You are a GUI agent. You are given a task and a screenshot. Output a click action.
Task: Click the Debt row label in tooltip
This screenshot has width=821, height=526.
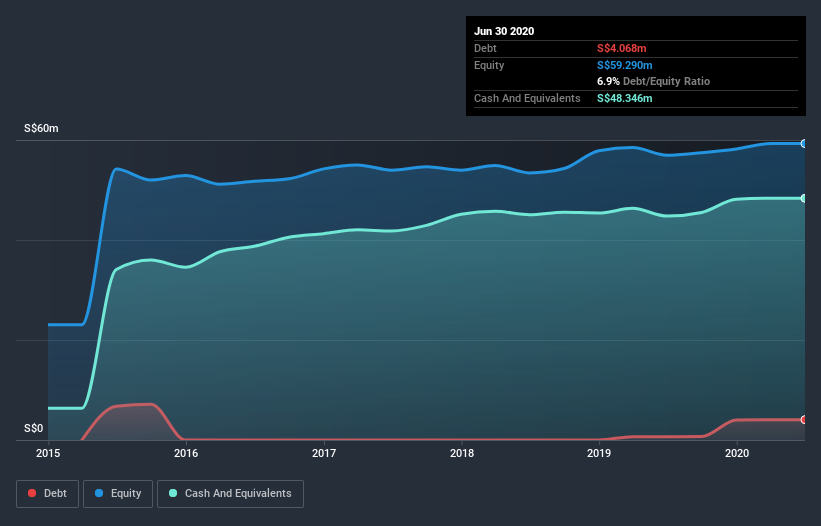pos(485,48)
